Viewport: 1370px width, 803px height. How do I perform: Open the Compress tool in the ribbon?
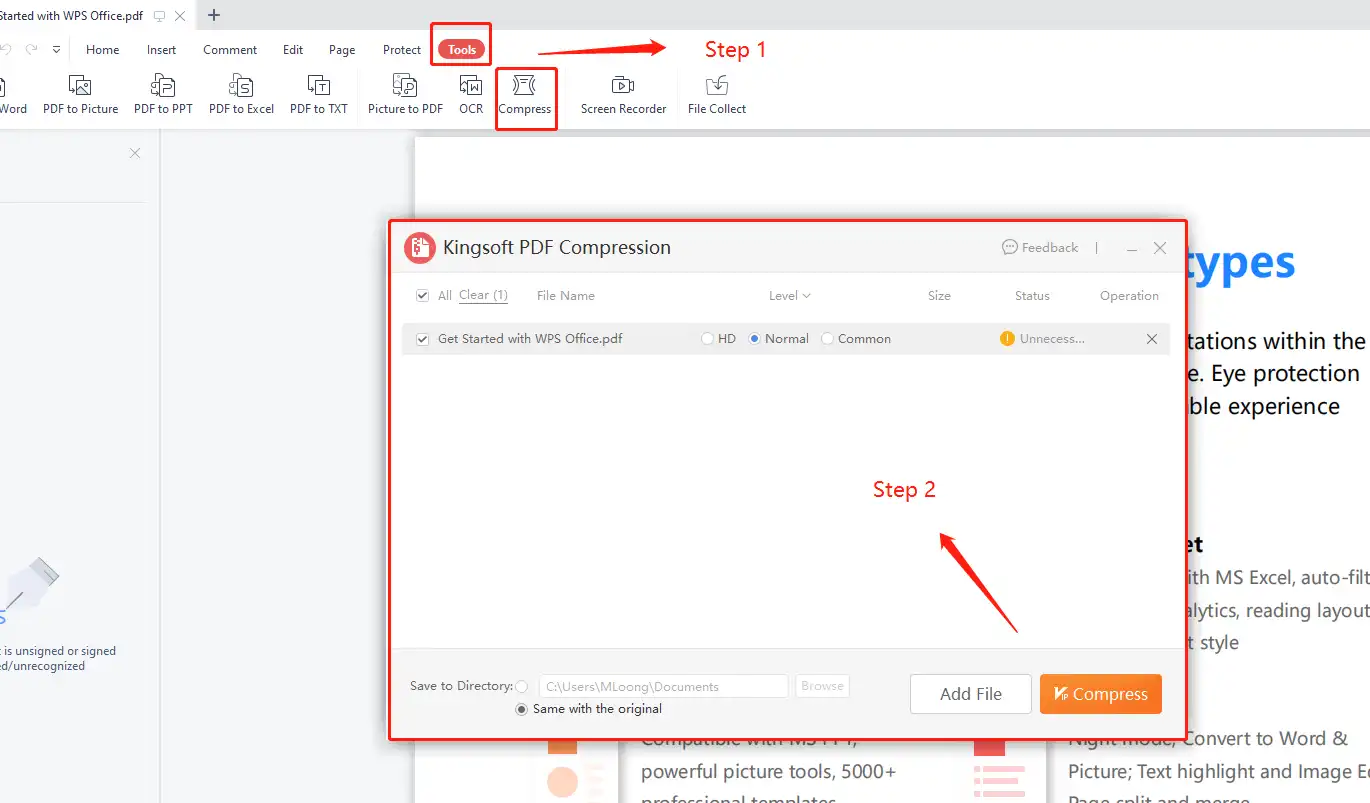pos(525,95)
